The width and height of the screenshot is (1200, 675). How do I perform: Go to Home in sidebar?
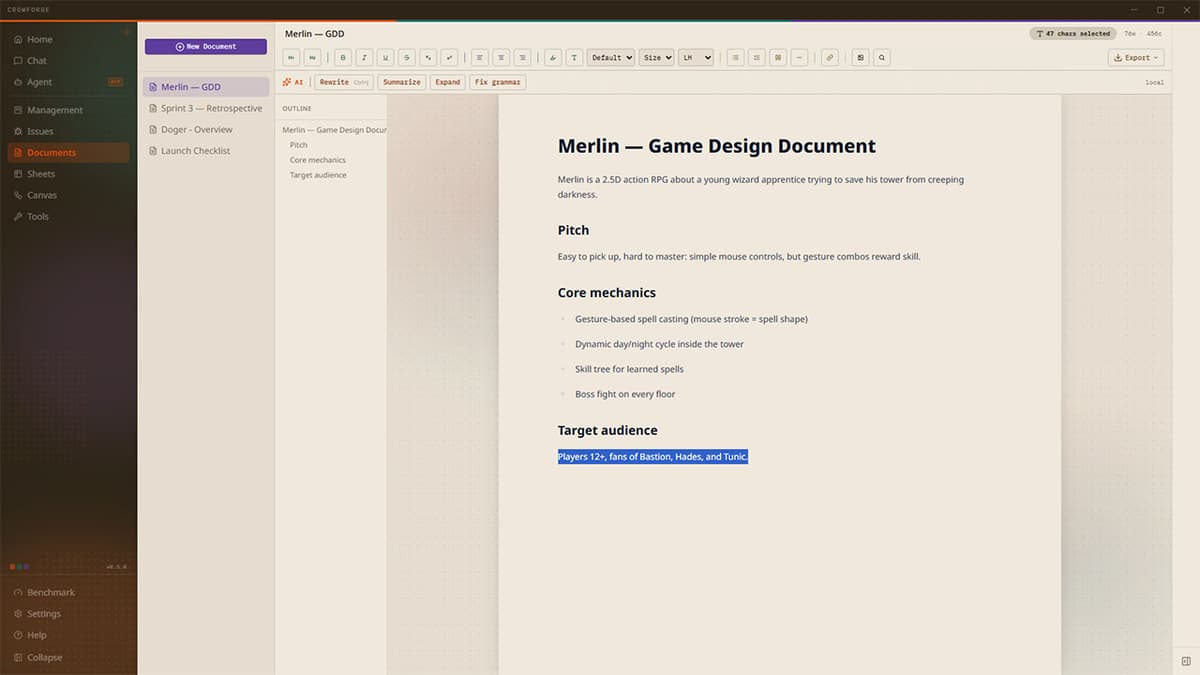click(68, 39)
